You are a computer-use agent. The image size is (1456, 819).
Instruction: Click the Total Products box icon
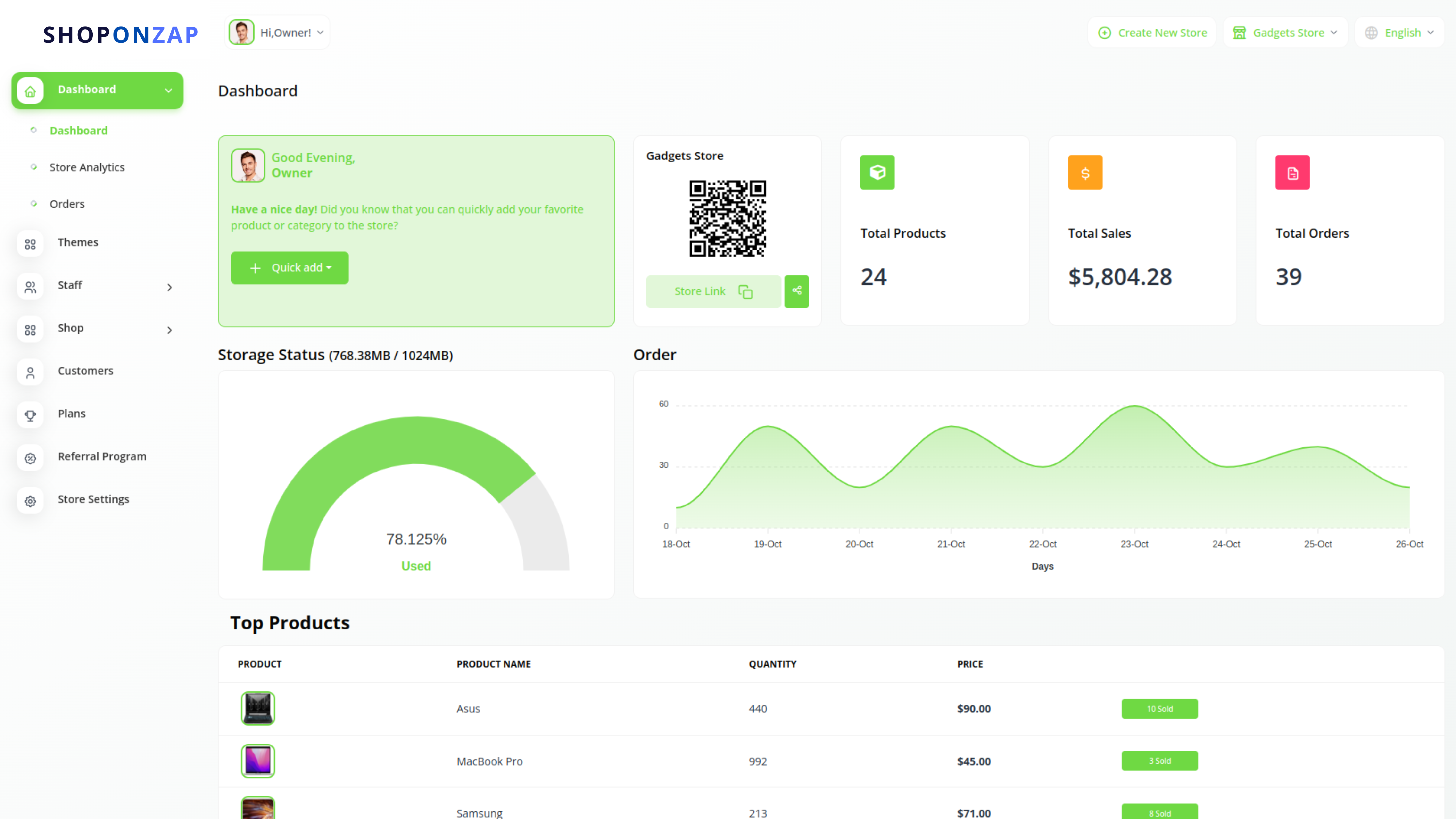point(877,172)
